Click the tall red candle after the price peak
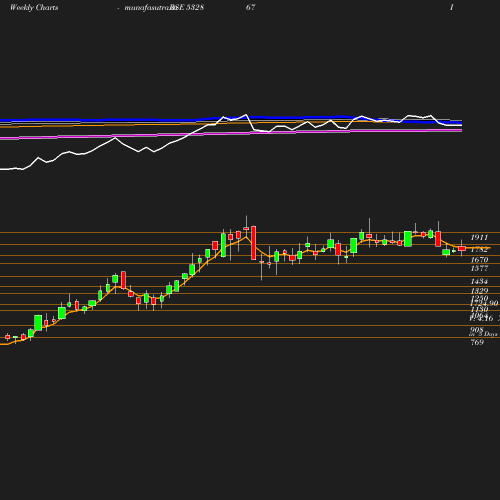Viewport: 500px width, 500px height. pos(254,243)
